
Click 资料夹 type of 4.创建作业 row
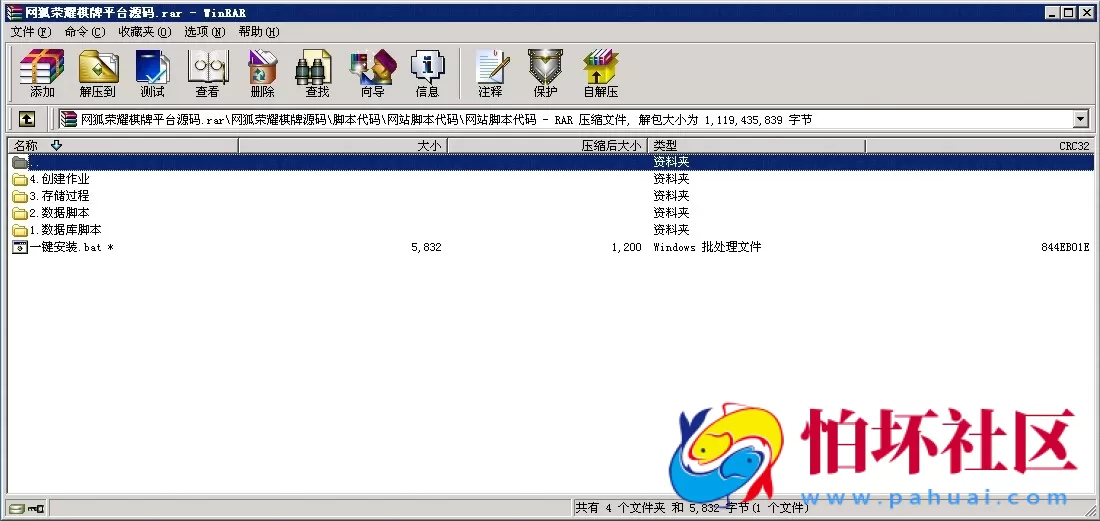[671, 179]
